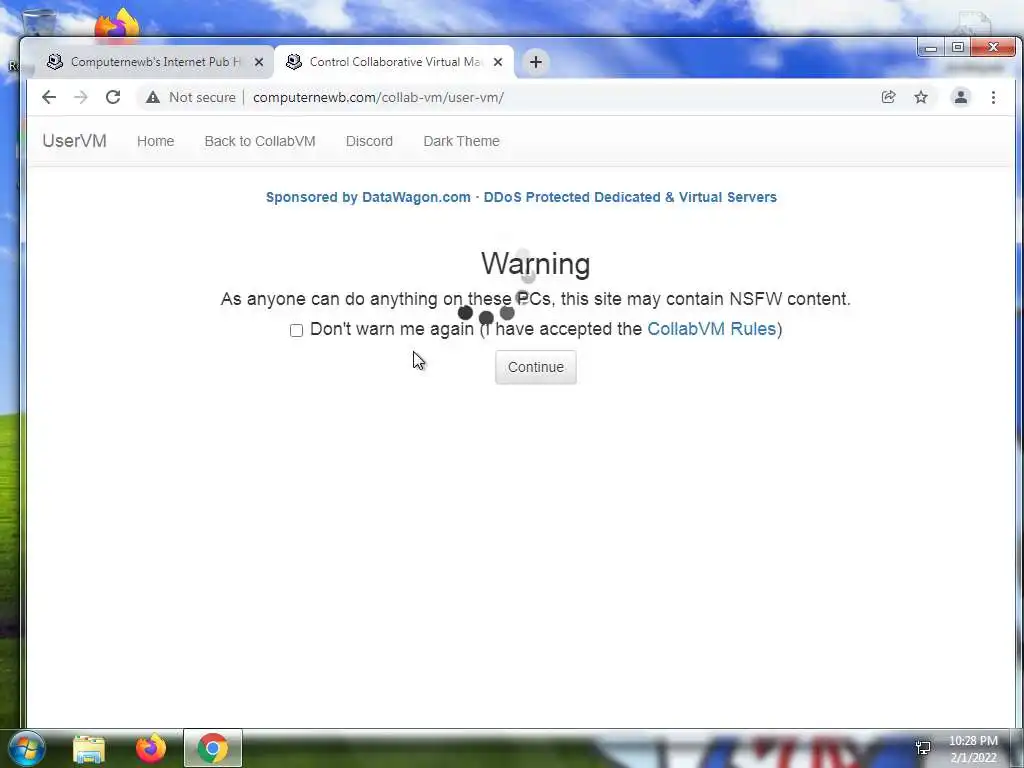Reload the page with the refresh icon
Image resolution: width=1024 pixels, height=768 pixels.
pyautogui.click(x=113, y=97)
